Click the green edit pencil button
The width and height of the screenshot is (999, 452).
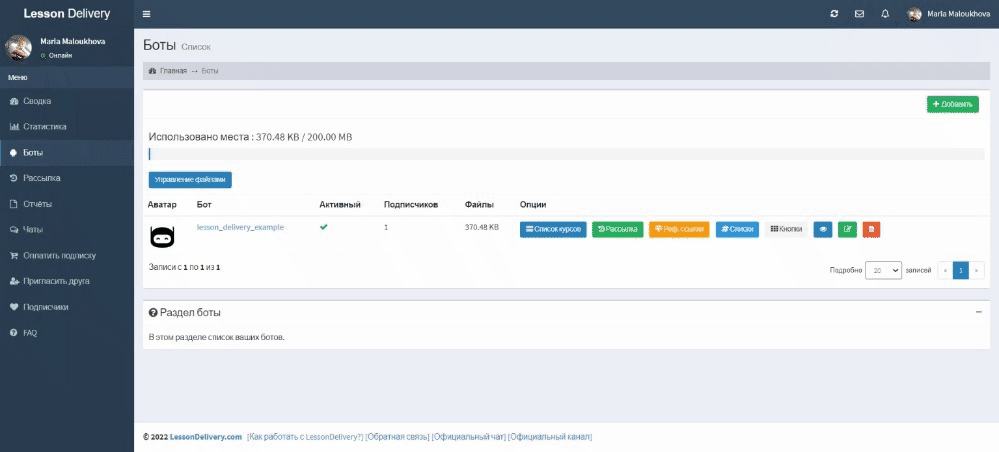(x=847, y=230)
